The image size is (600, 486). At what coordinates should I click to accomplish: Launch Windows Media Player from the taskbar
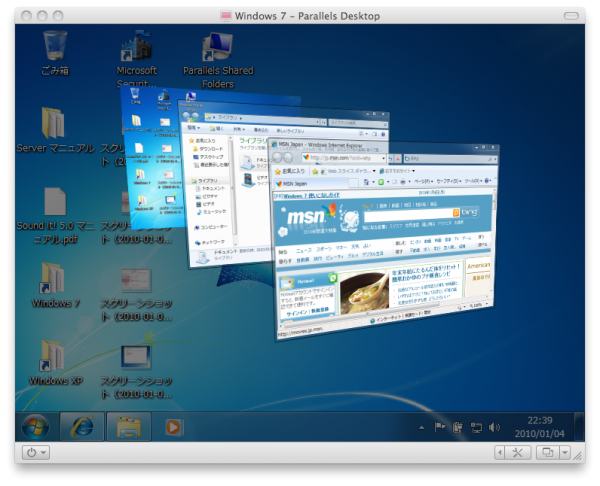tap(174, 427)
